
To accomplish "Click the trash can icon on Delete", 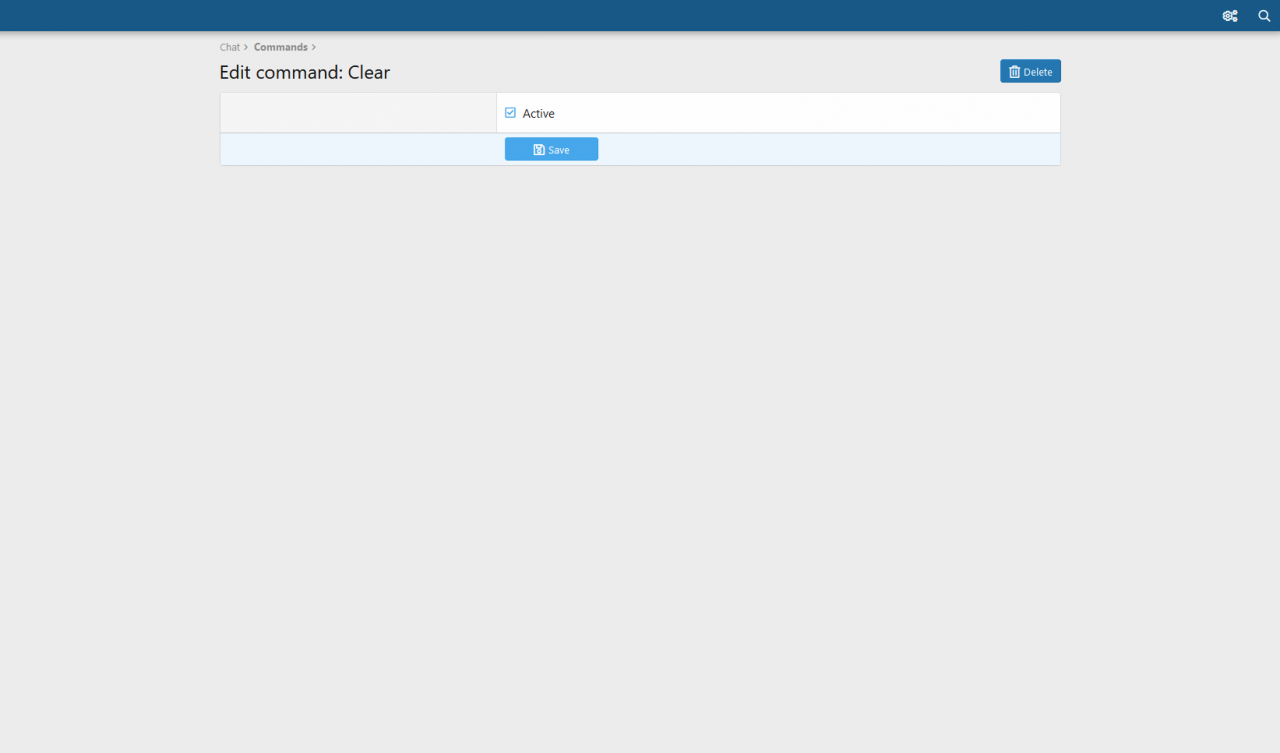I will coord(1014,72).
